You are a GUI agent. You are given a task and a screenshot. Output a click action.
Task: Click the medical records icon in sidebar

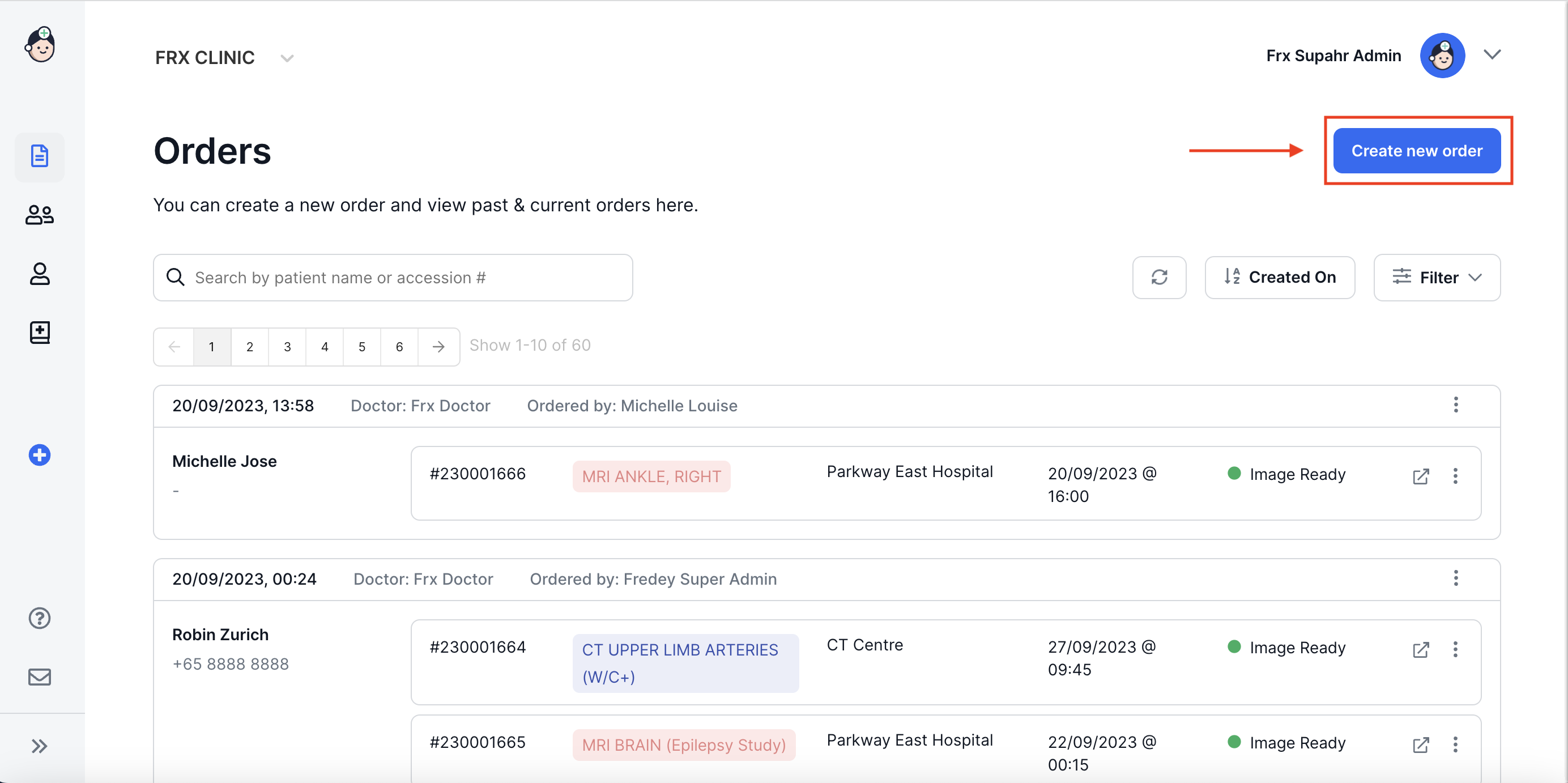tap(40, 333)
